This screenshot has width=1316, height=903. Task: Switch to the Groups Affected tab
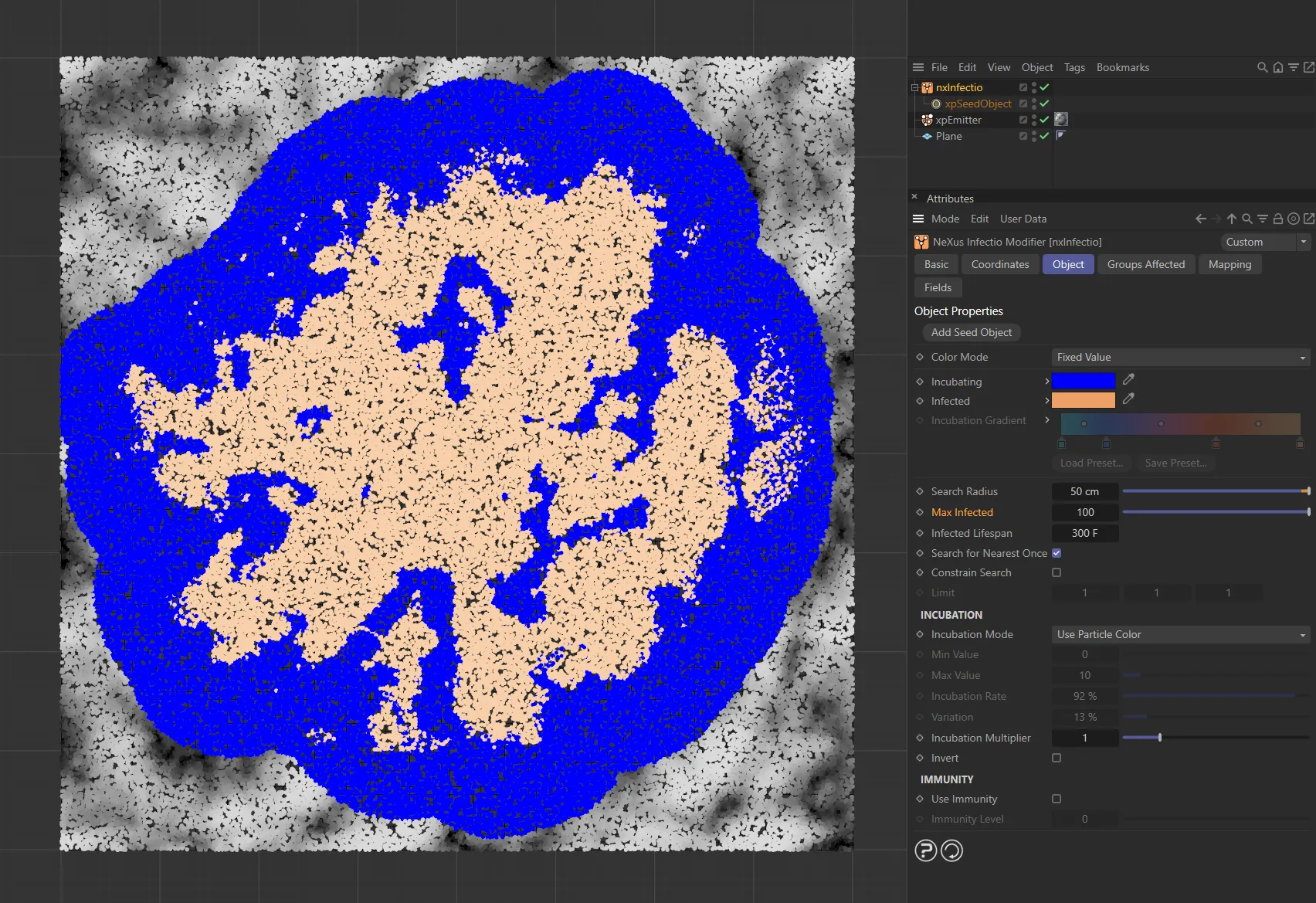(x=1146, y=264)
